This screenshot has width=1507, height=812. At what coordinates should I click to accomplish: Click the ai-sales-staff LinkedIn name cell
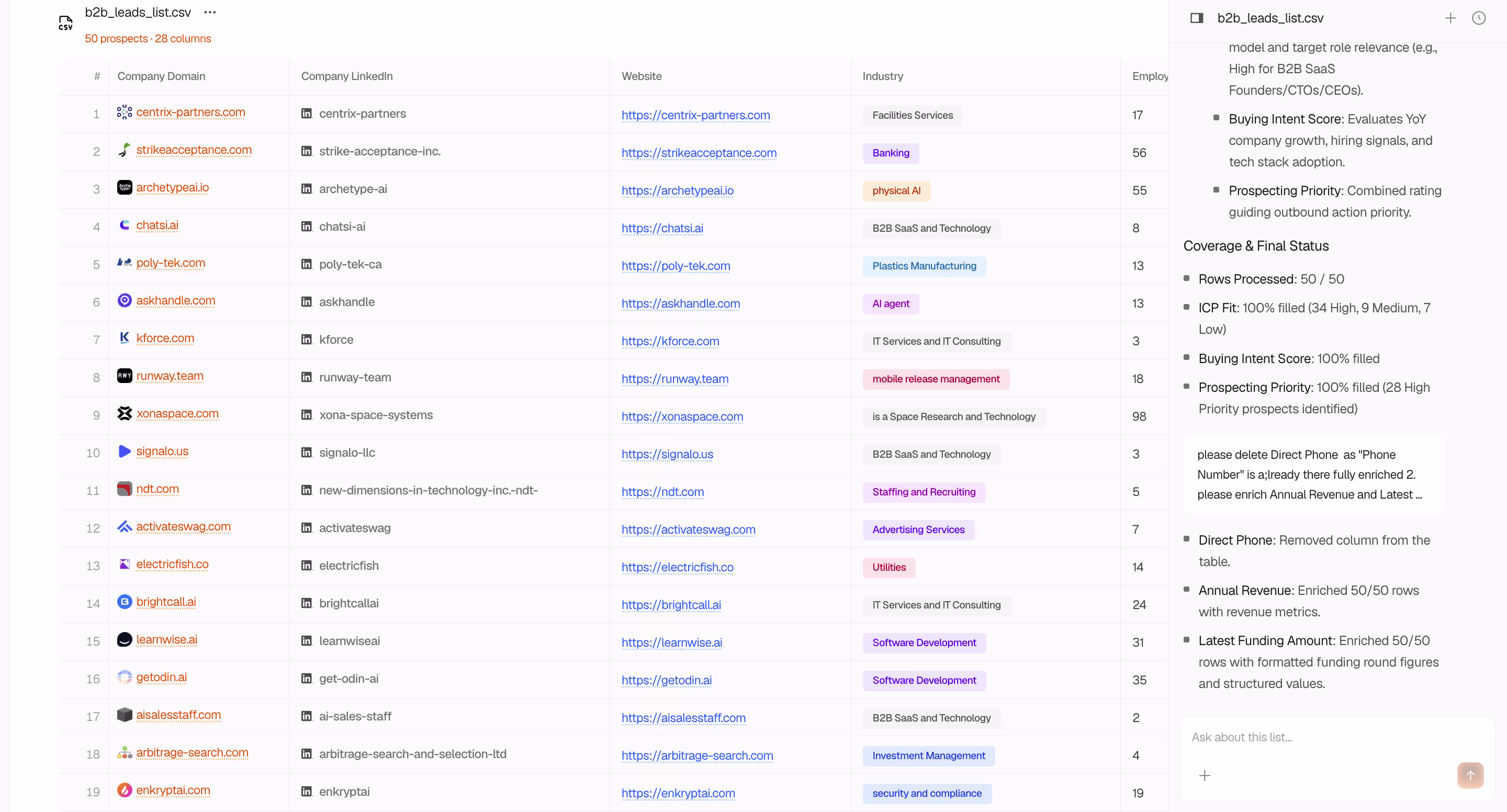click(x=355, y=717)
